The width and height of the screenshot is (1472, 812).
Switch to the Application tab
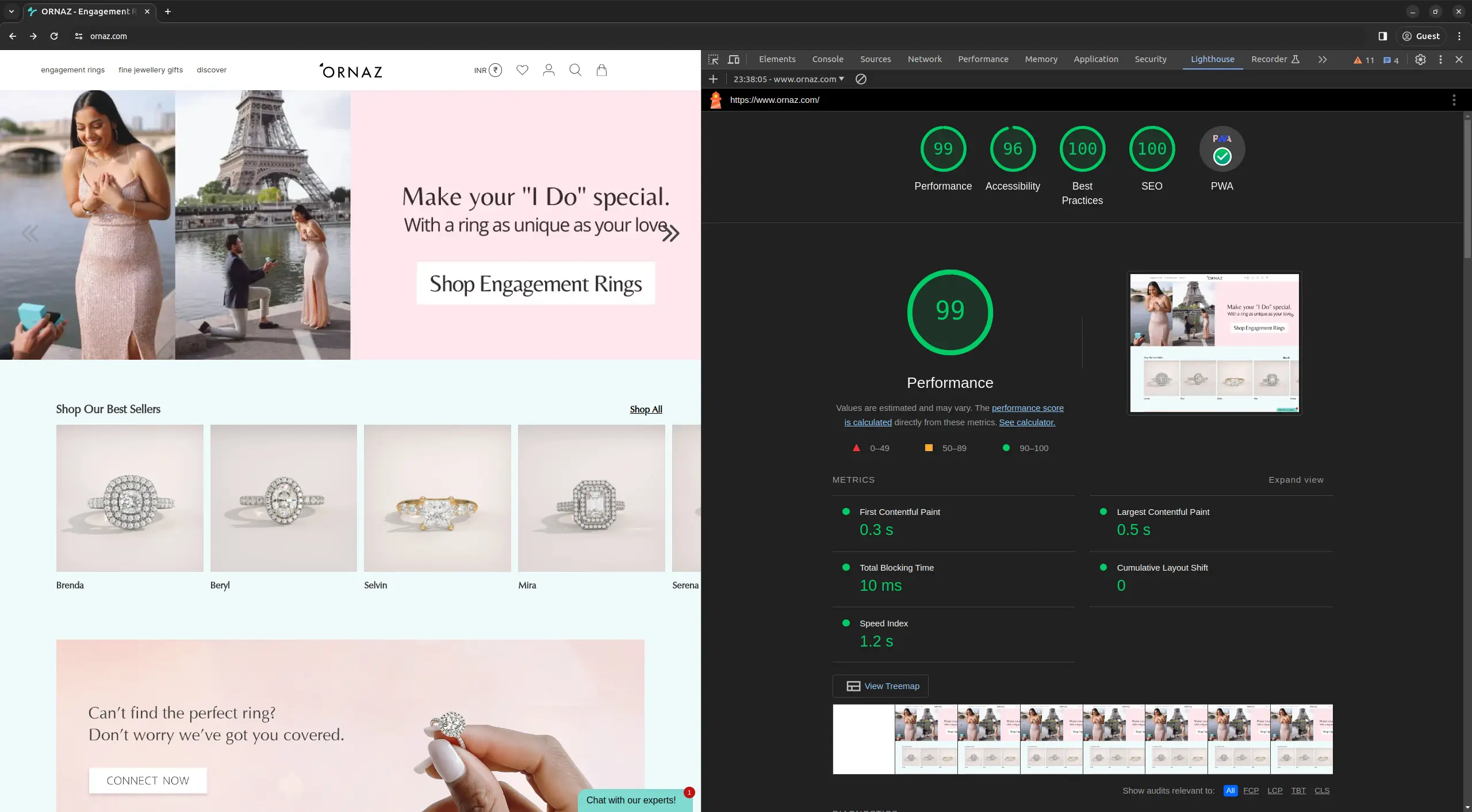[1096, 59]
